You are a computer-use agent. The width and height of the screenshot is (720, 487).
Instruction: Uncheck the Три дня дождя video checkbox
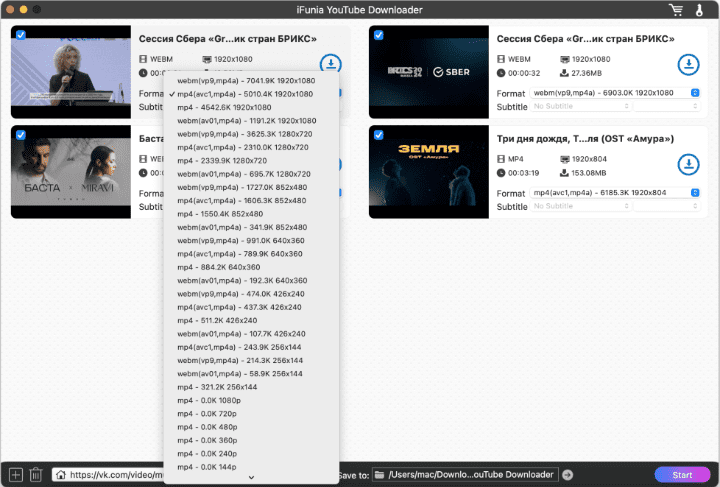(x=379, y=135)
